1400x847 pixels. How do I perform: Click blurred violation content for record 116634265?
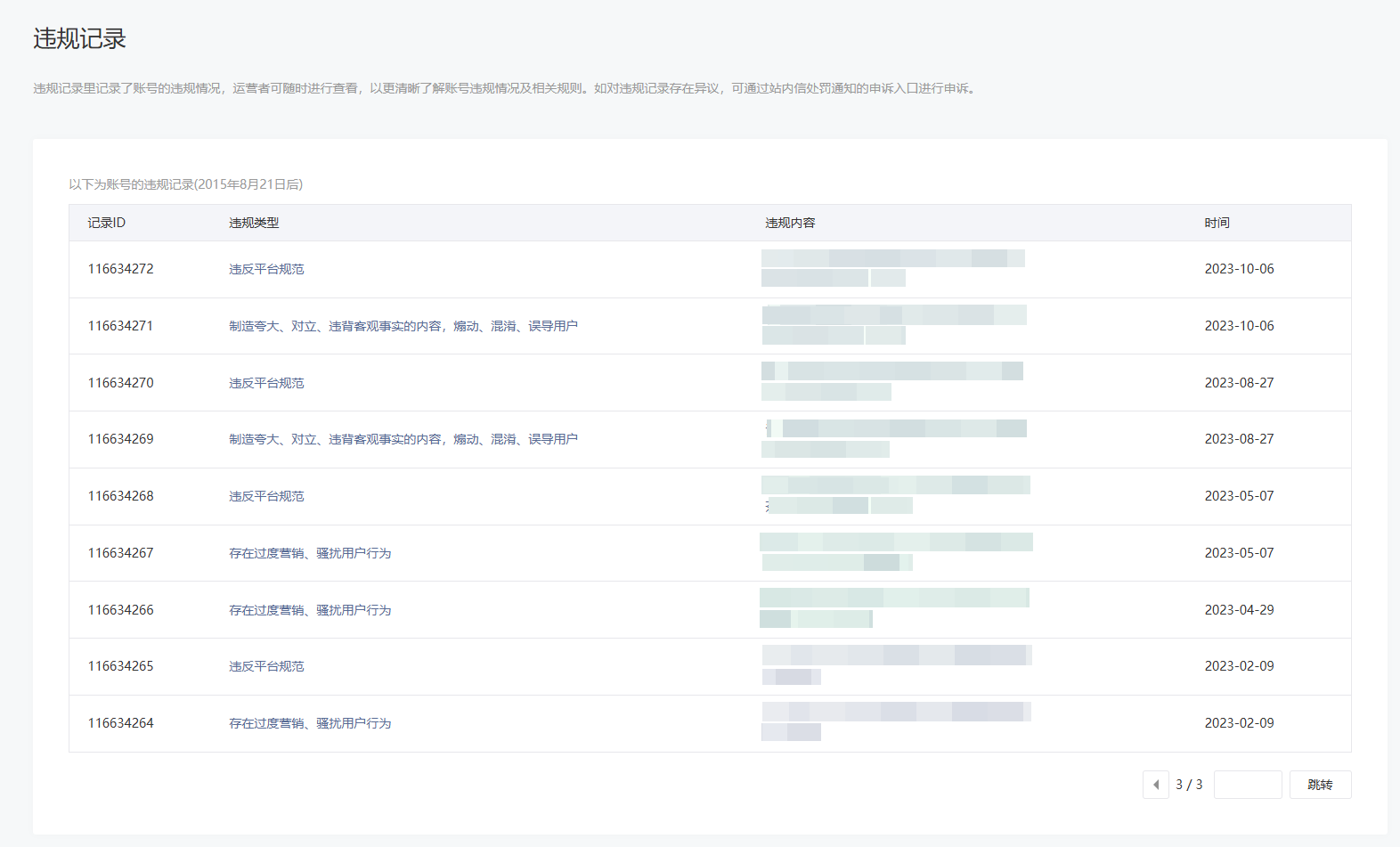click(895, 665)
